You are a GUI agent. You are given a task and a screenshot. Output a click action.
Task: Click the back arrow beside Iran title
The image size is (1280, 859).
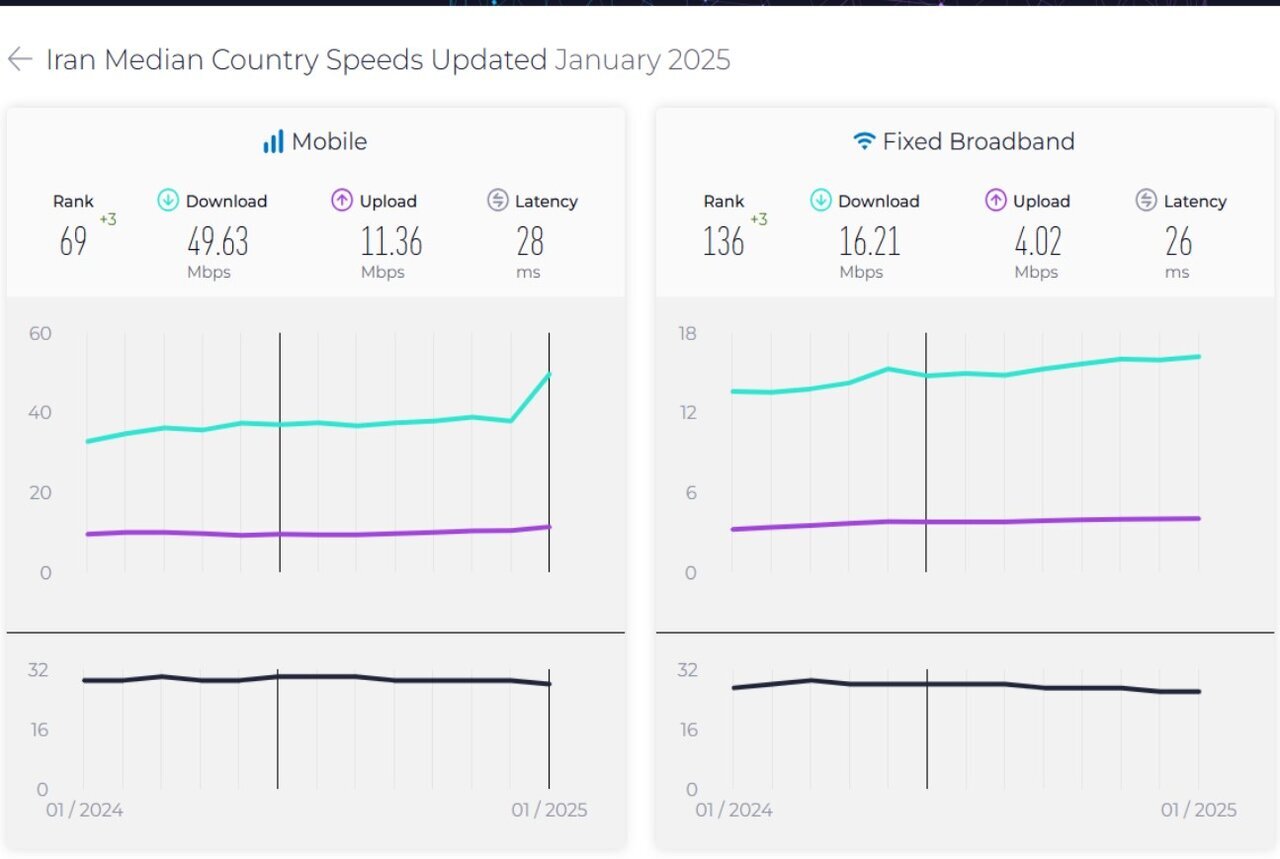[20, 60]
